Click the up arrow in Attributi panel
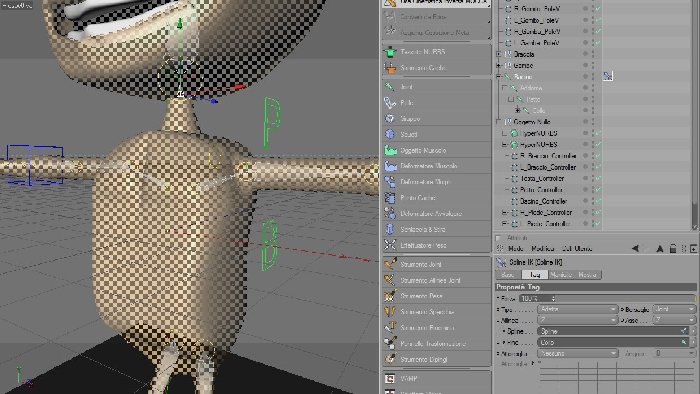700x394 pixels. (659, 249)
